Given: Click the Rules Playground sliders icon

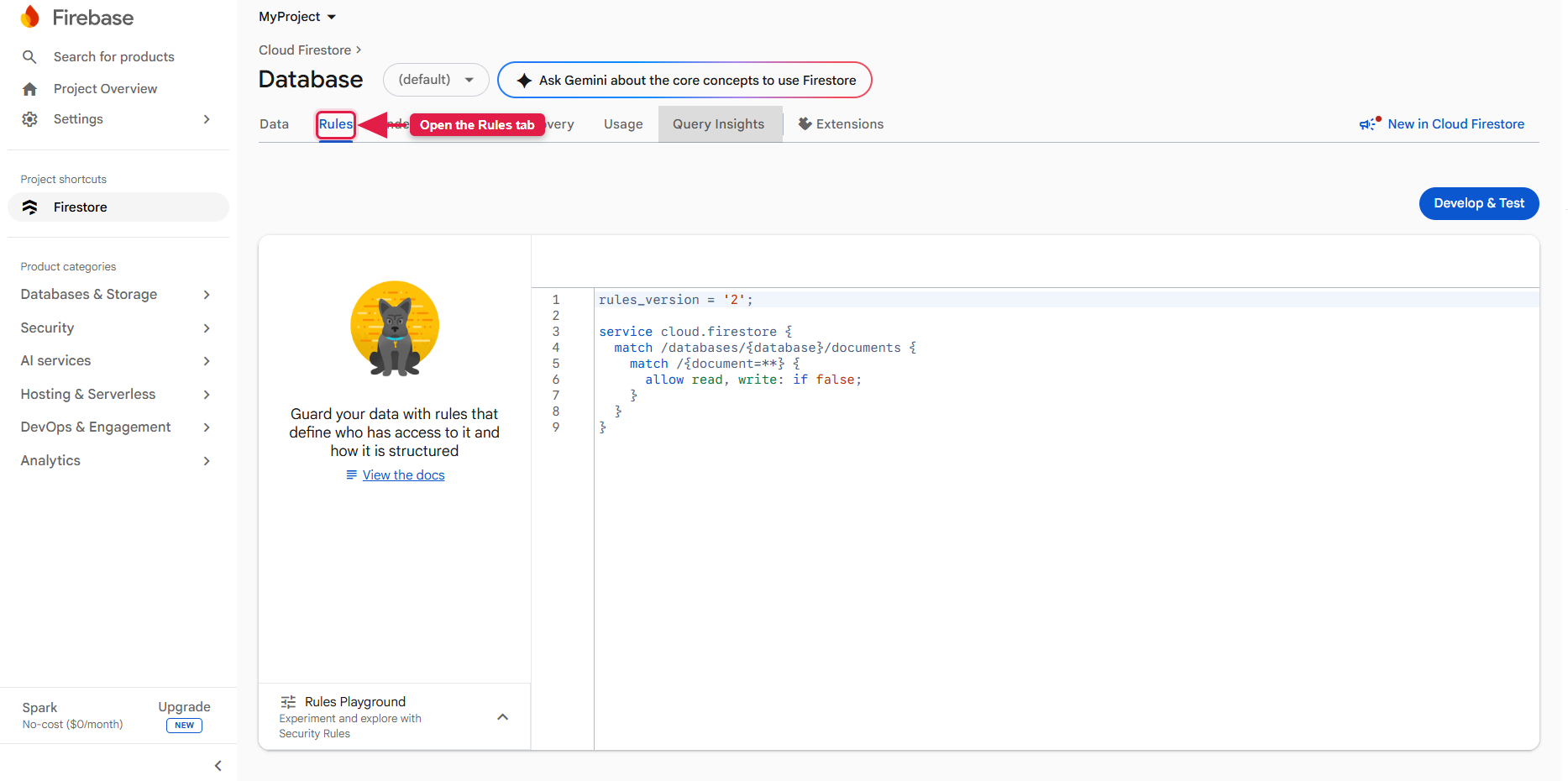Looking at the screenshot, I should [x=288, y=702].
